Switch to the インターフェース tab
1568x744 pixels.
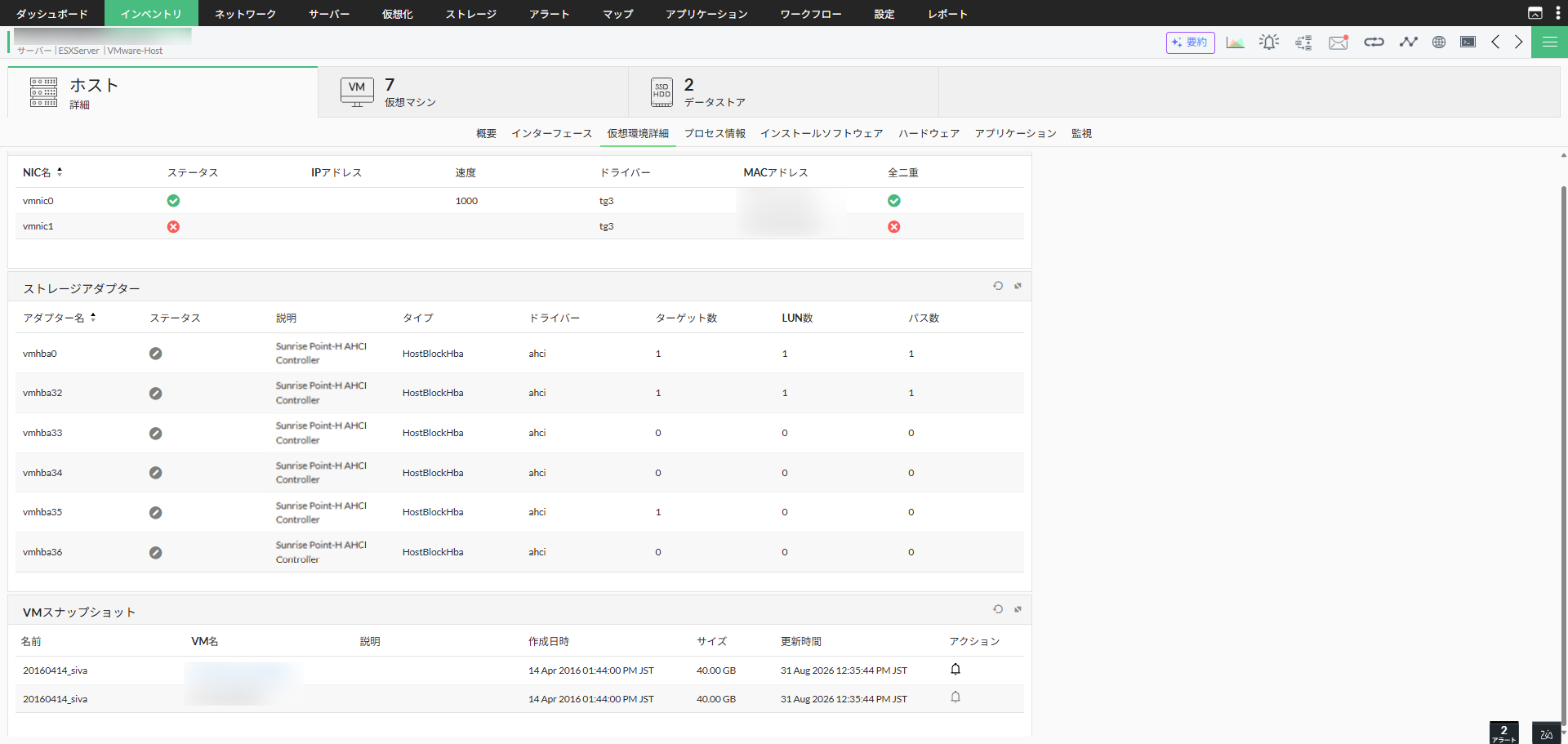[x=552, y=133]
